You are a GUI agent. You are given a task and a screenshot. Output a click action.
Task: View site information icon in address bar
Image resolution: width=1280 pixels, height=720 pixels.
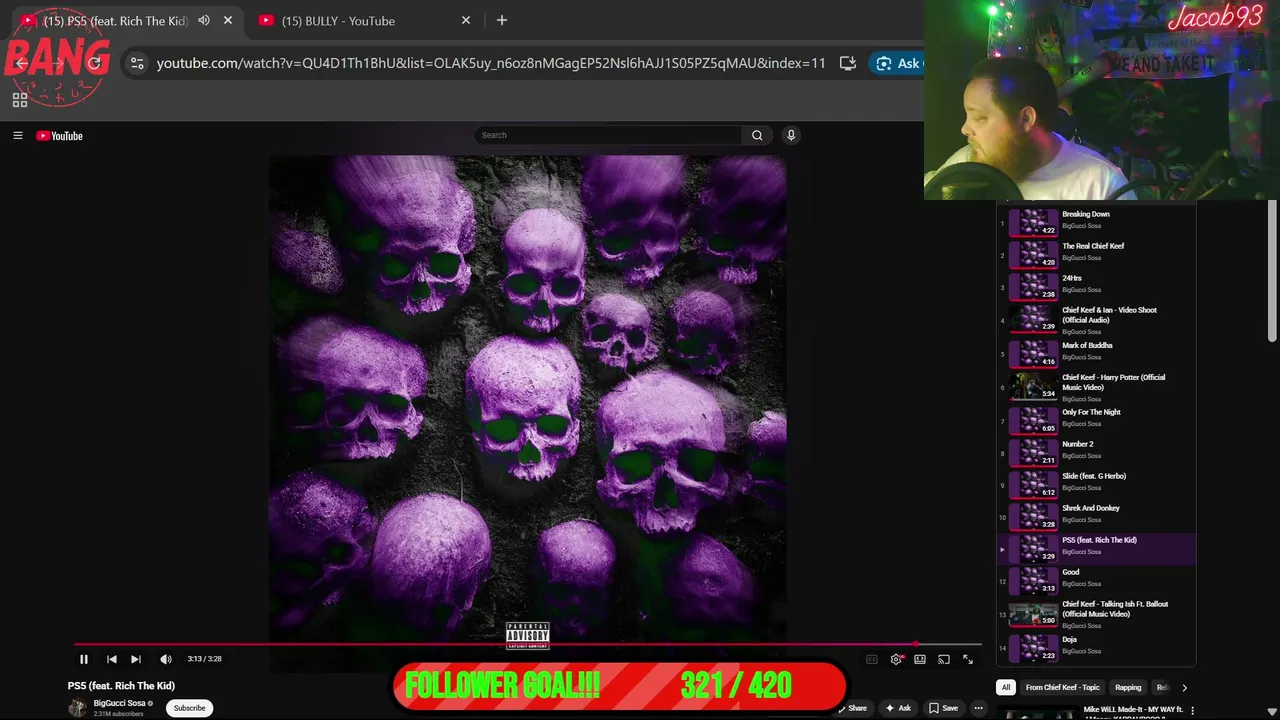(x=137, y=63)
